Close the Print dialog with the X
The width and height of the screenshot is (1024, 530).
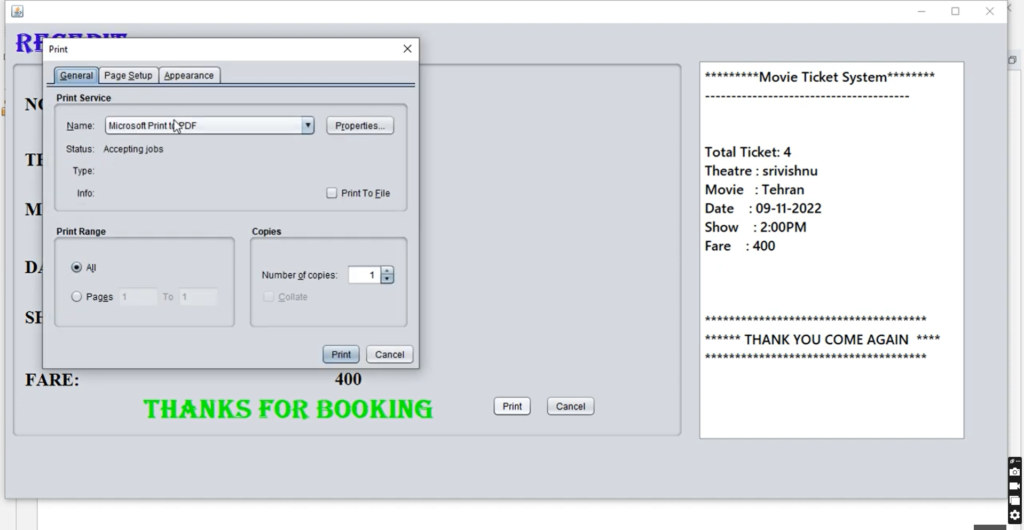pos(408,49)
